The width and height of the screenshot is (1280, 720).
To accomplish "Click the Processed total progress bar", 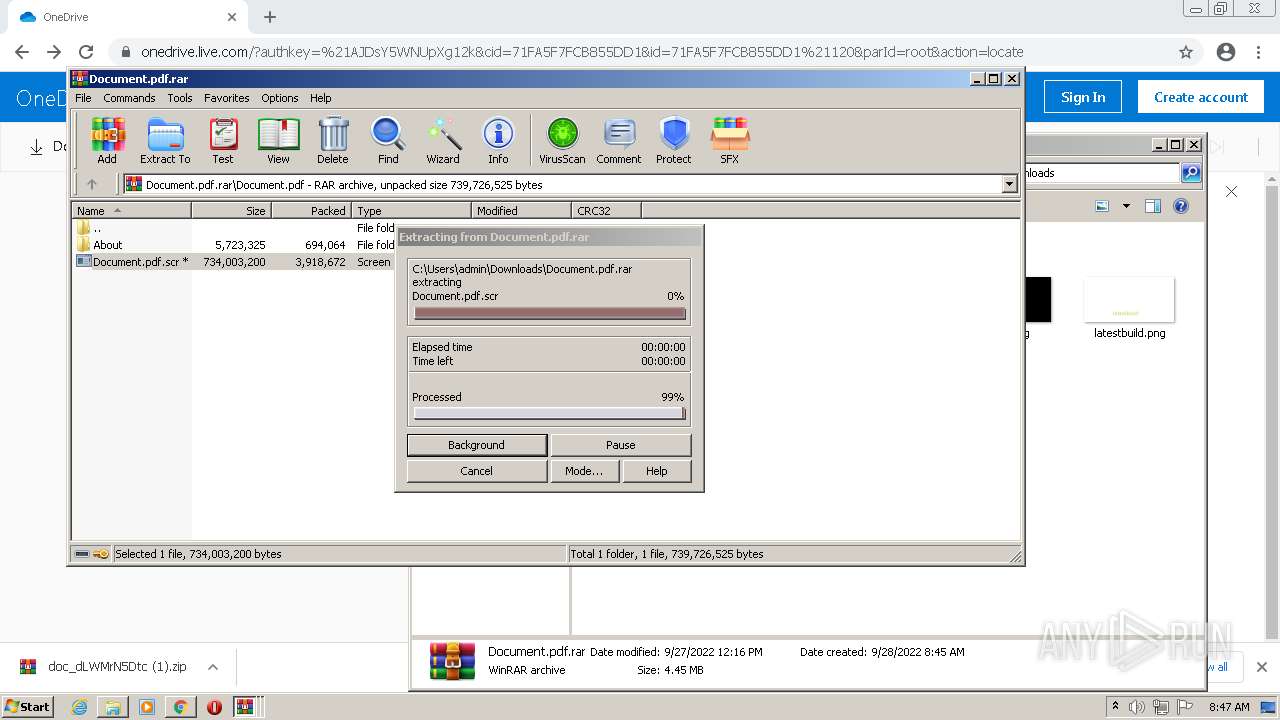I will coord(549,413).
